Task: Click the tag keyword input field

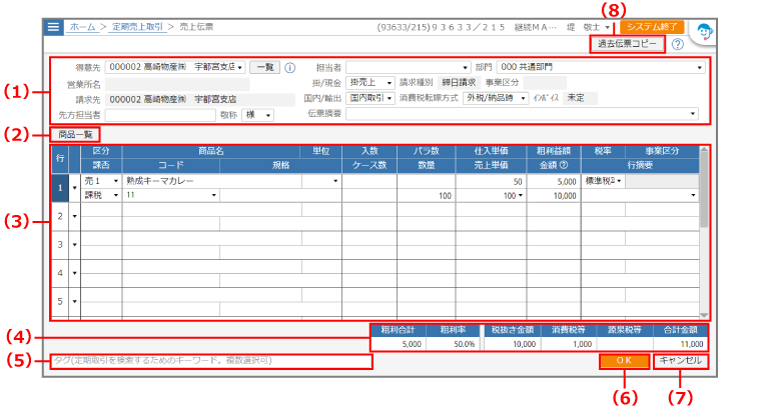Action: click(211, 361)
